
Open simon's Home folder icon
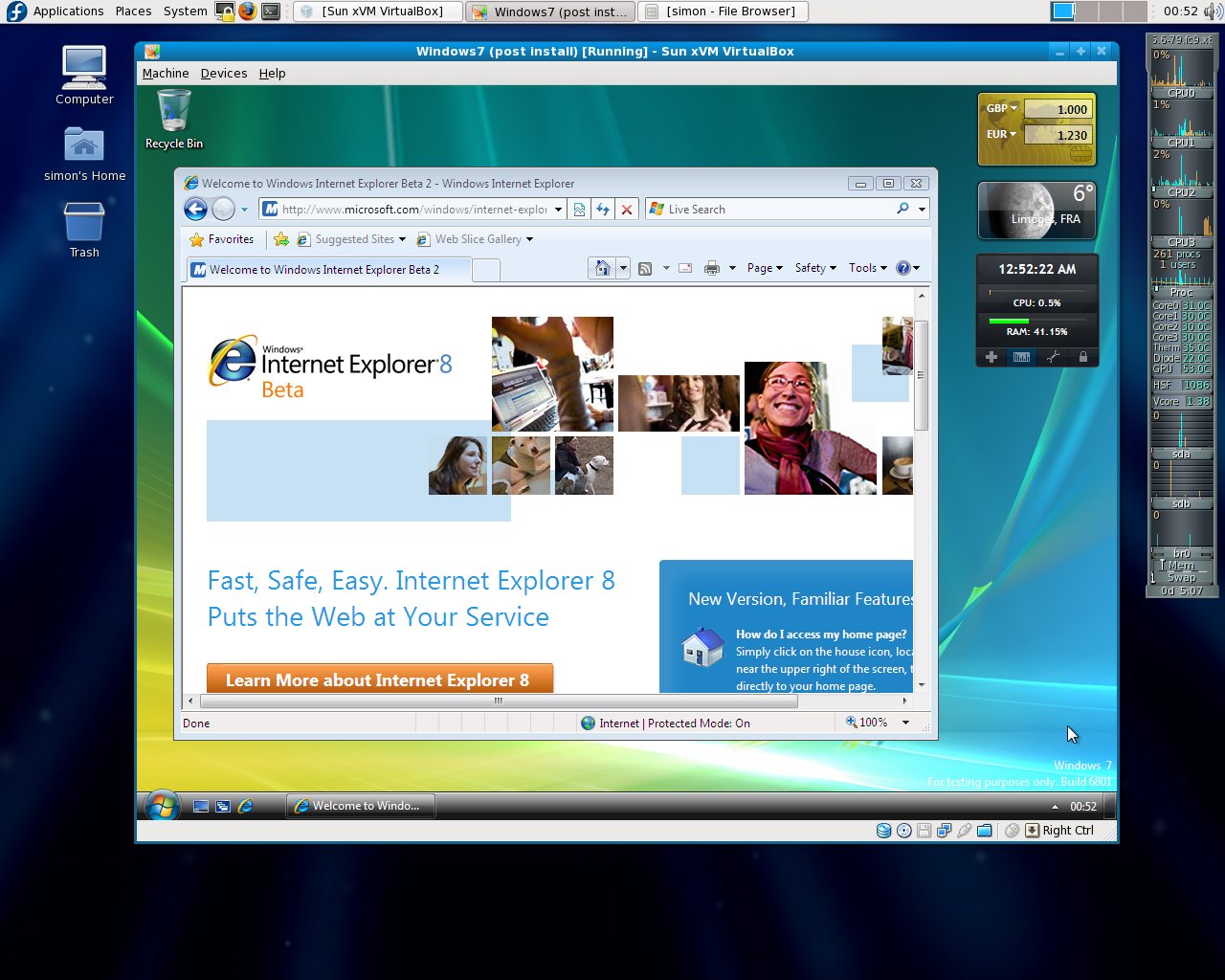point(84,153)
